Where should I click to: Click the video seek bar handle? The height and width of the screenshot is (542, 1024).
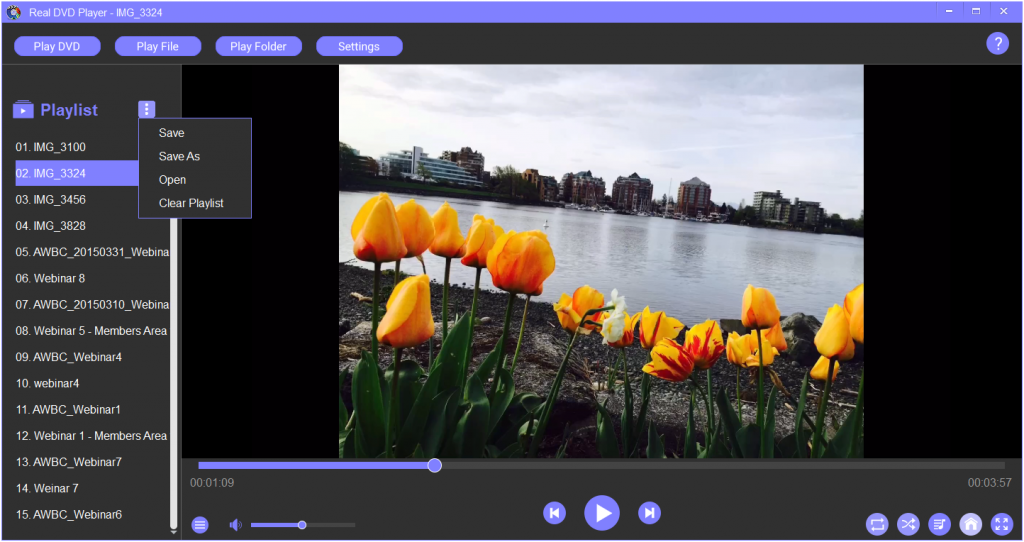[434, 465]
